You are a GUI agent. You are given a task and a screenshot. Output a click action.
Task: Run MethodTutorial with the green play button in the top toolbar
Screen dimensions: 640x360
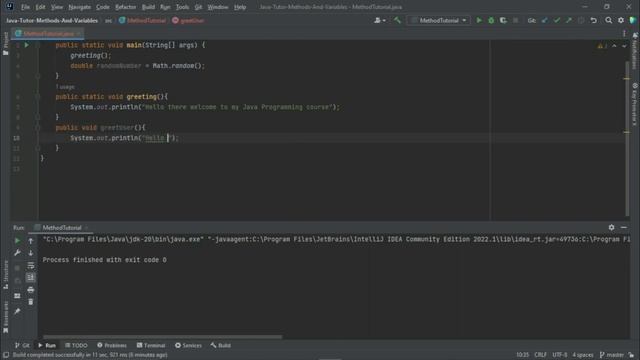(x=479, y=20)
